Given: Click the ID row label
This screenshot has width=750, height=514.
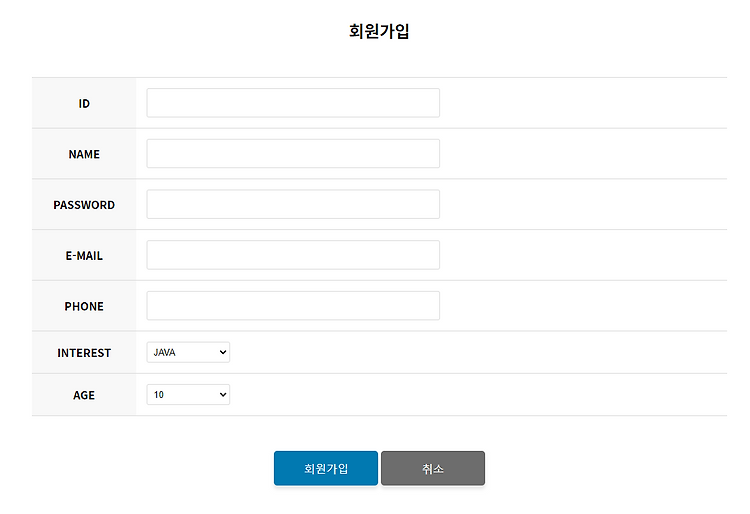Looking at the screenshot, I should click(x=84, y=104).
